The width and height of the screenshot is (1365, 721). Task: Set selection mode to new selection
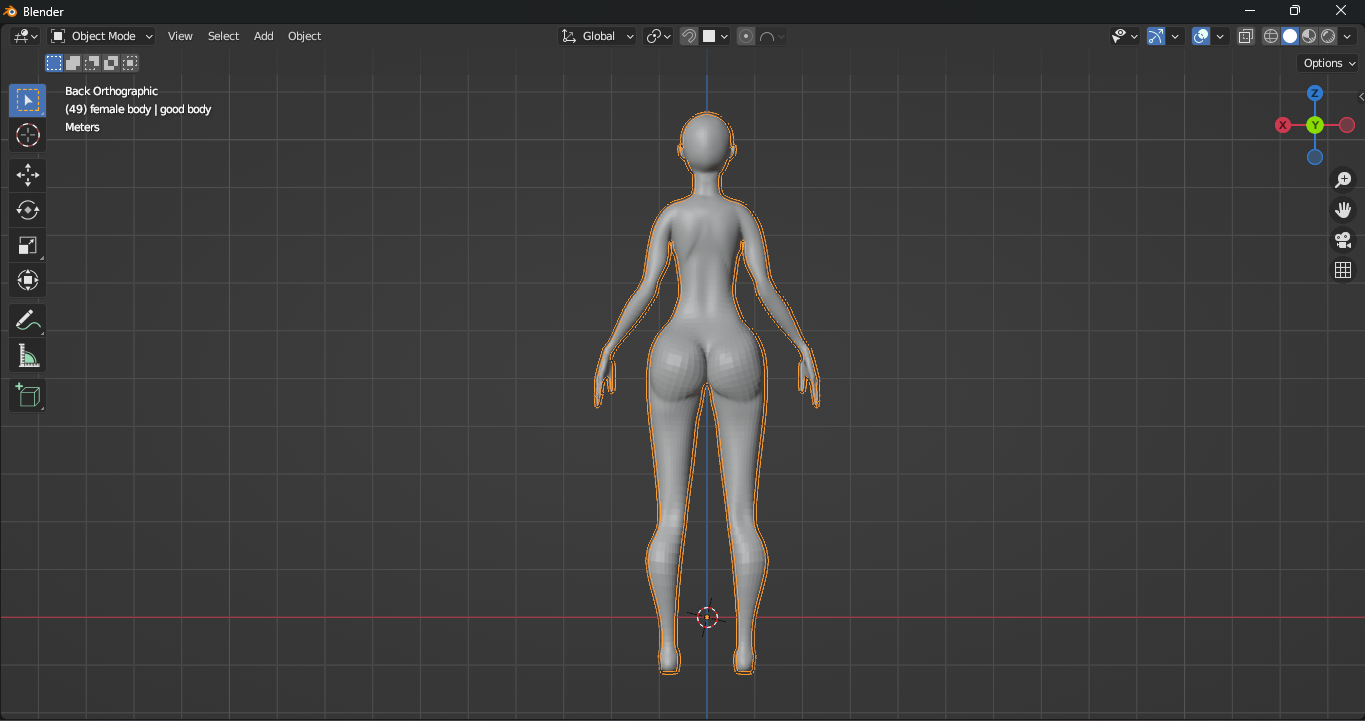click(54, 63)
